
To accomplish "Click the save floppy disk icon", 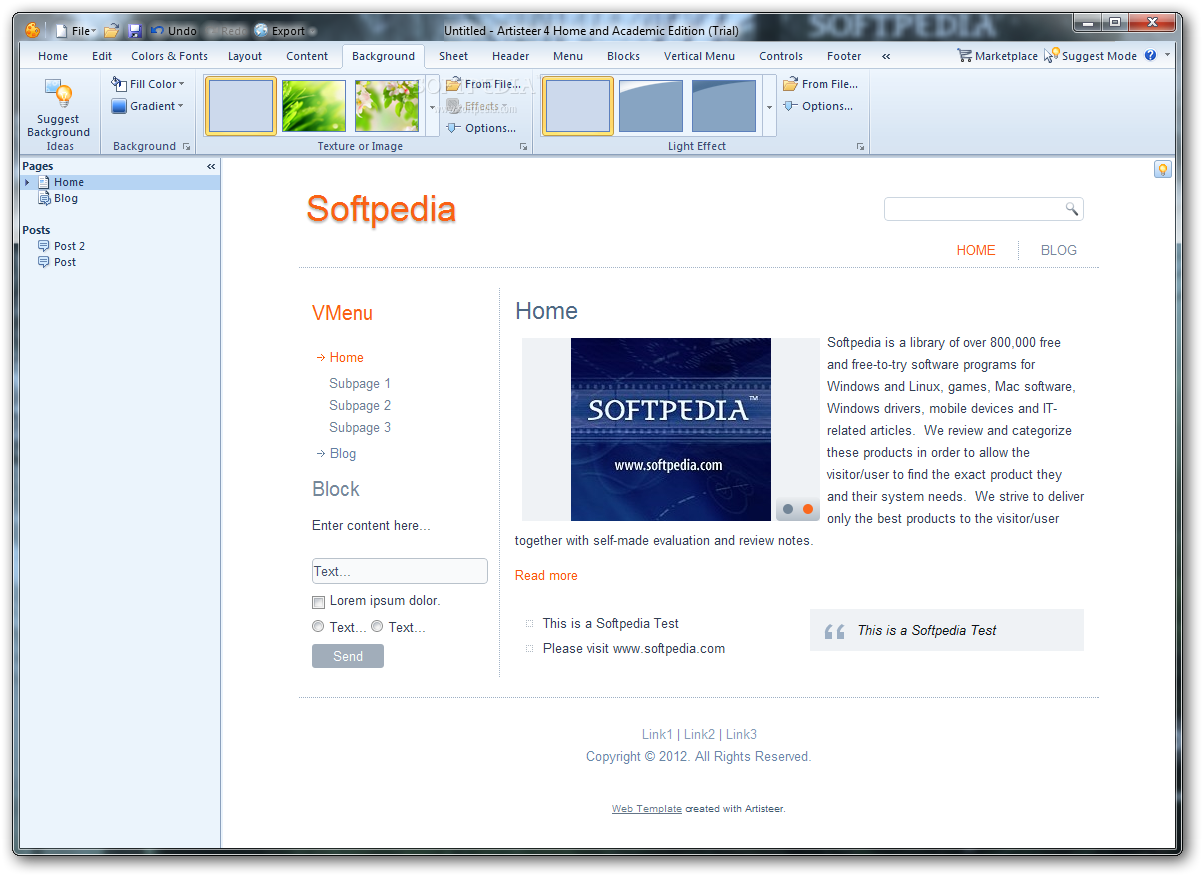I will 135,31.
